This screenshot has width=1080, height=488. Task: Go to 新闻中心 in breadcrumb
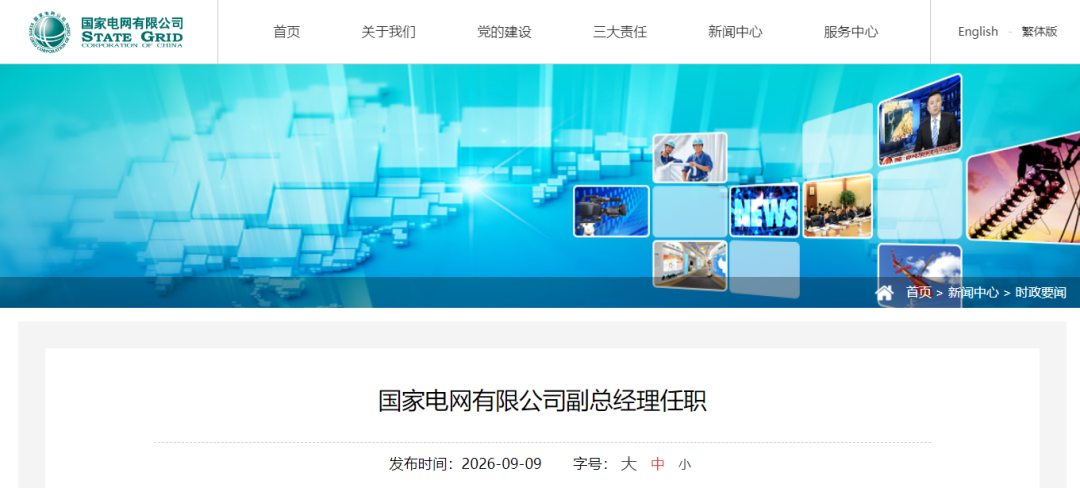tap(973, 293)
